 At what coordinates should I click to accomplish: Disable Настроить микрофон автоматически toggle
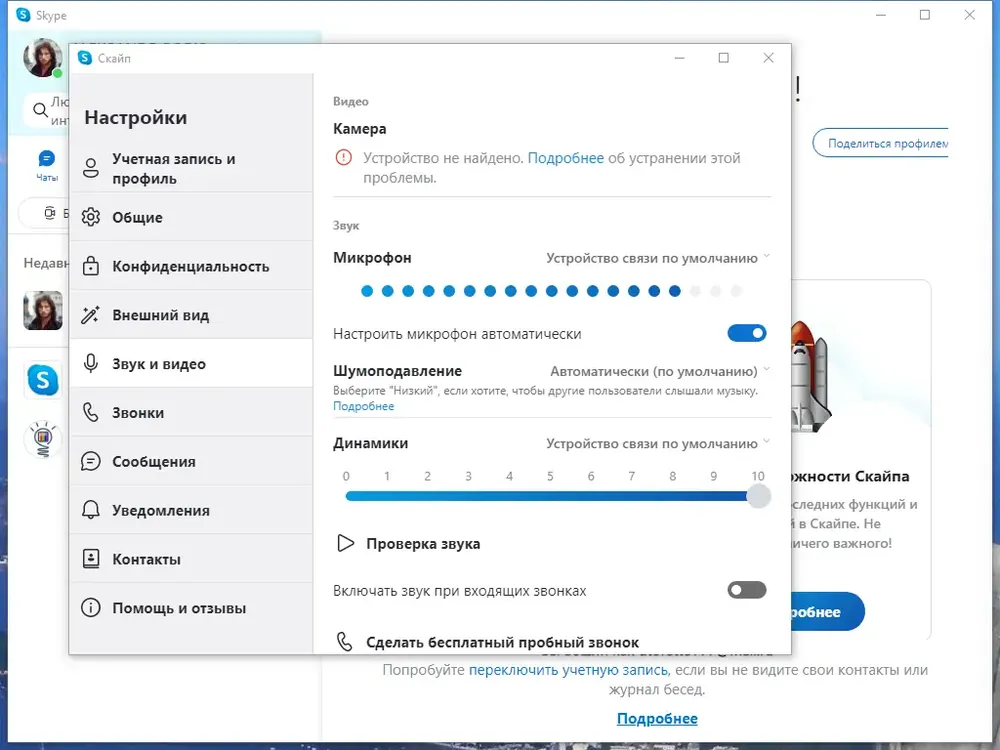point(747,333)
